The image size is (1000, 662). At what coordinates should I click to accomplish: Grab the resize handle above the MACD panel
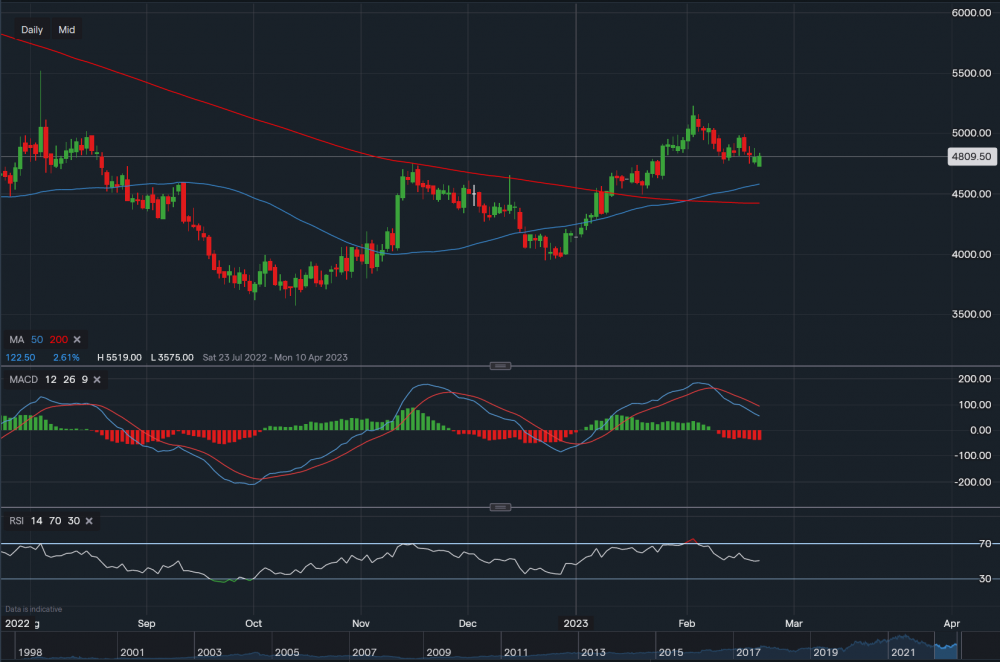coord(500,366)
